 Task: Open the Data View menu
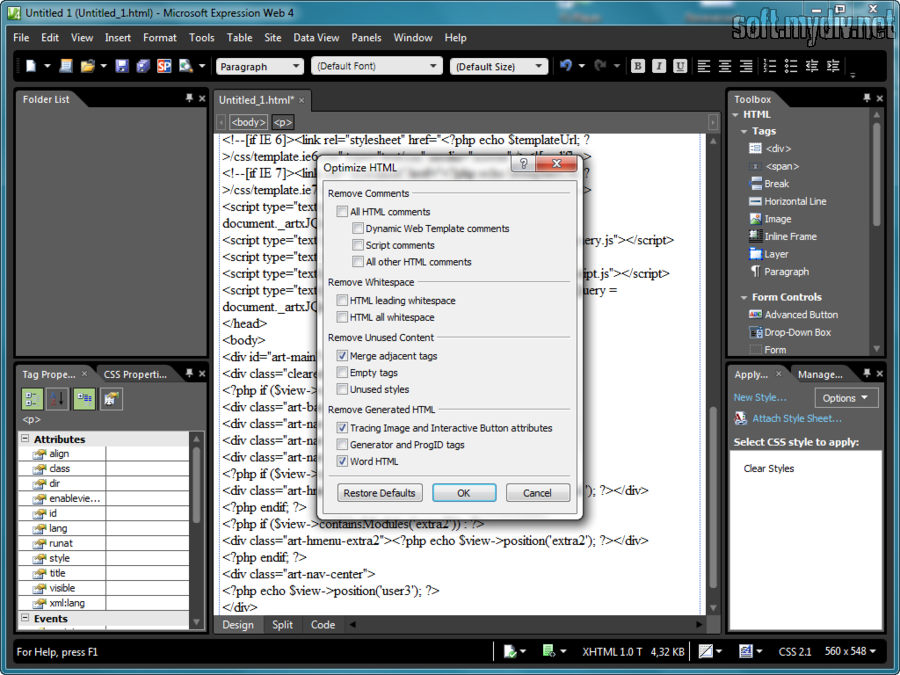pyautogui.click(x=316, y=38)
